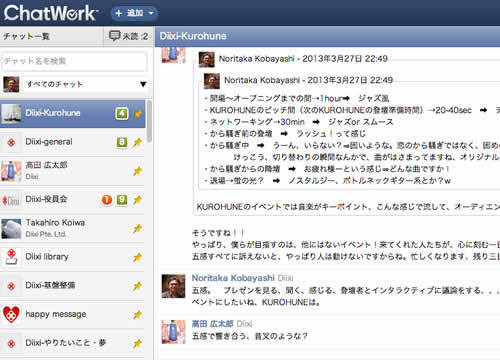Click the Diixi-Kurohune ship group icon
The height and width of the screenshot is (360, 500).
pyautogui.click(x=11, y=113)
